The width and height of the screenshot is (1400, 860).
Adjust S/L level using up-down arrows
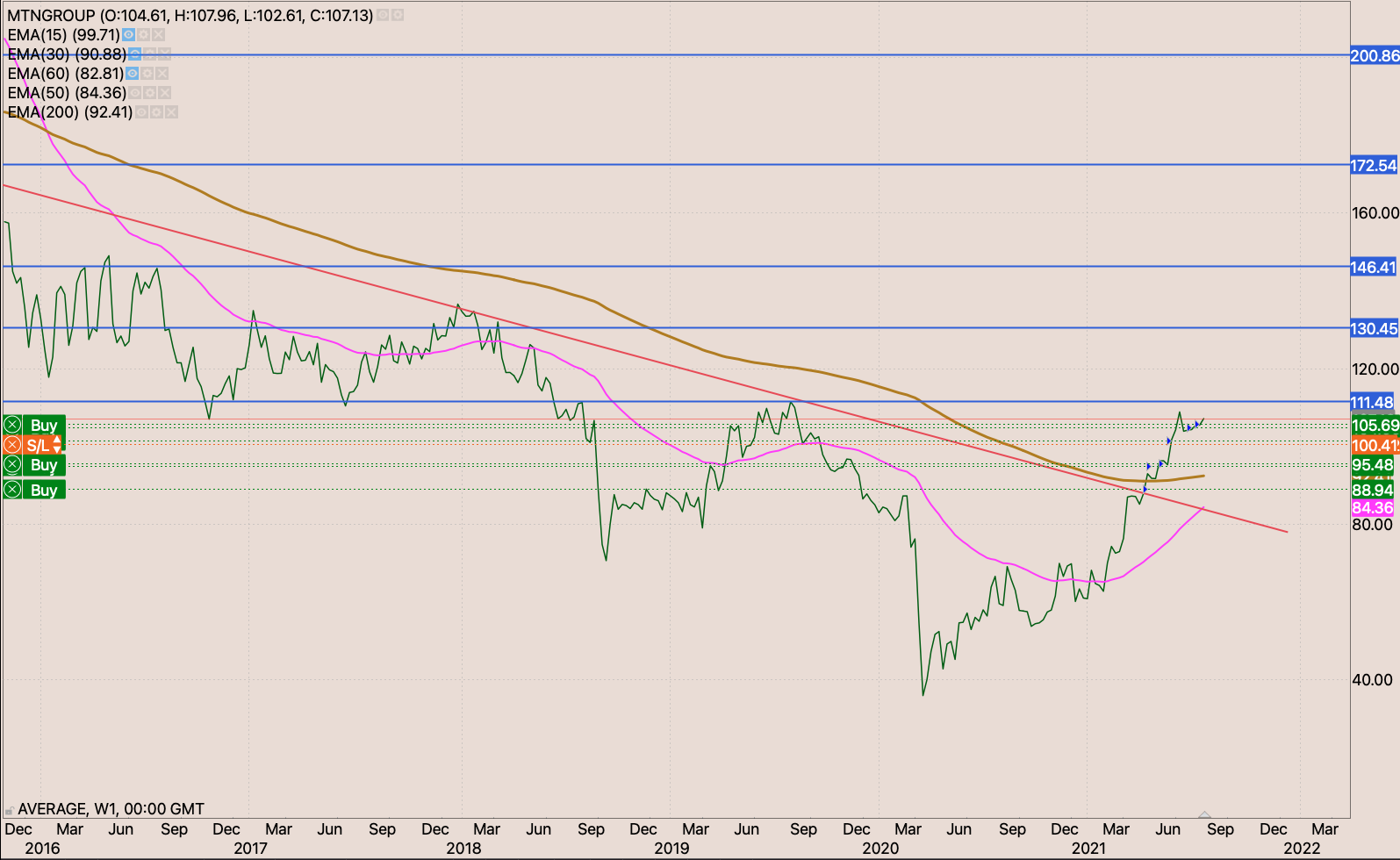point(57,445)
